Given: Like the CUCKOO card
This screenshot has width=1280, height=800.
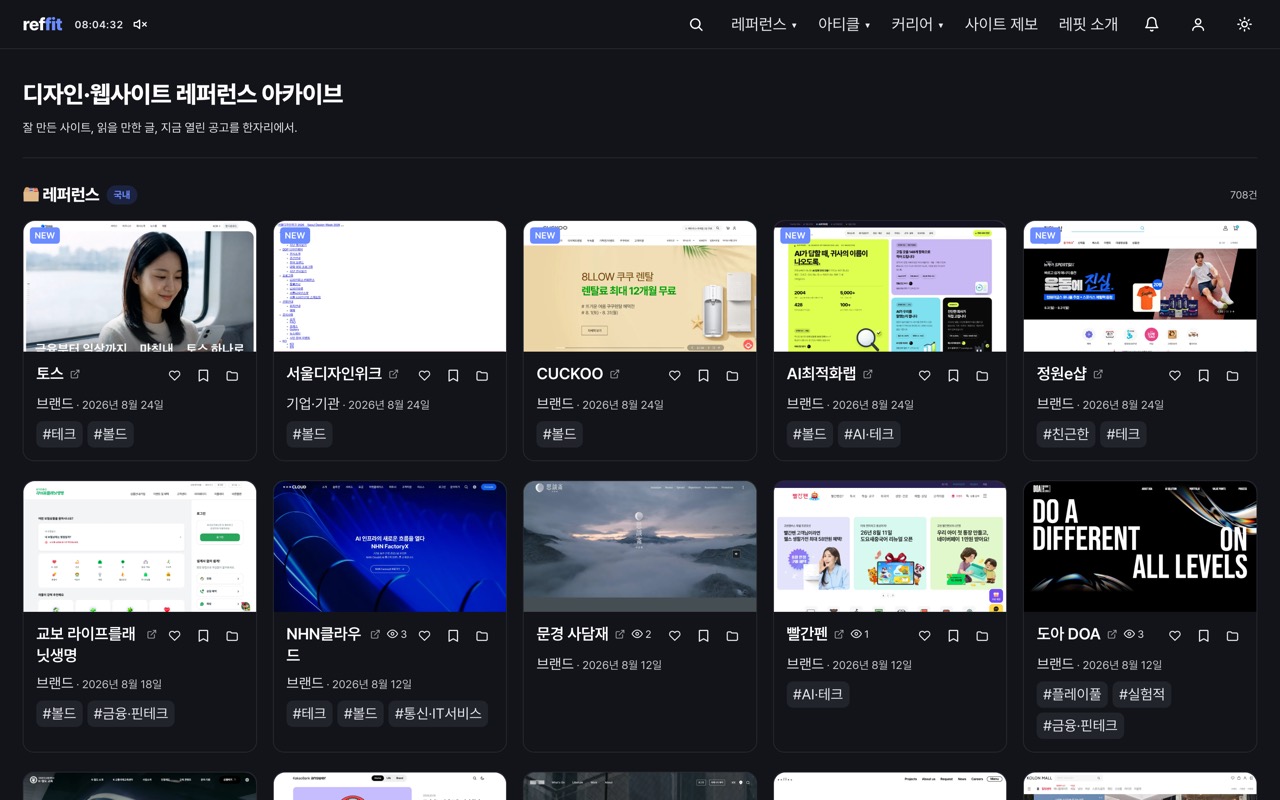Looking at the screenshot, I should (674, 376).
